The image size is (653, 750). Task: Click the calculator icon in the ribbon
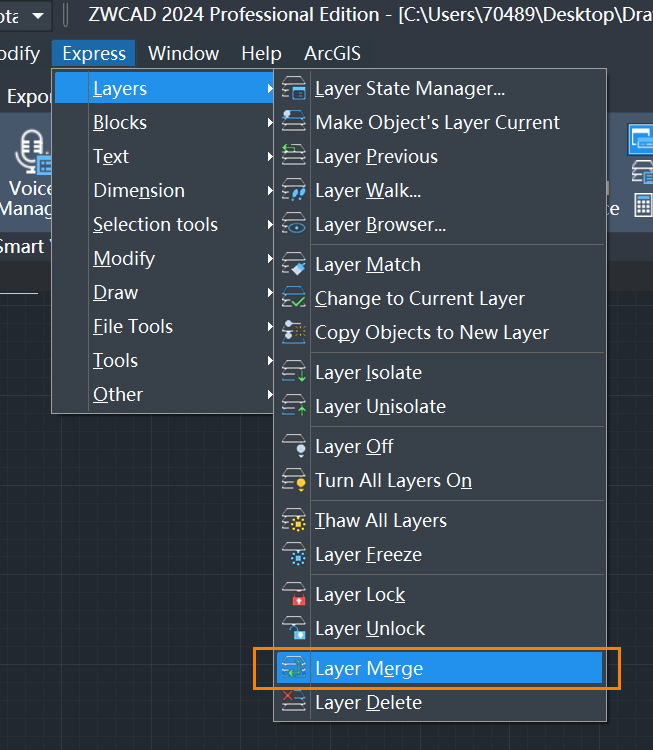pos(643,206)
